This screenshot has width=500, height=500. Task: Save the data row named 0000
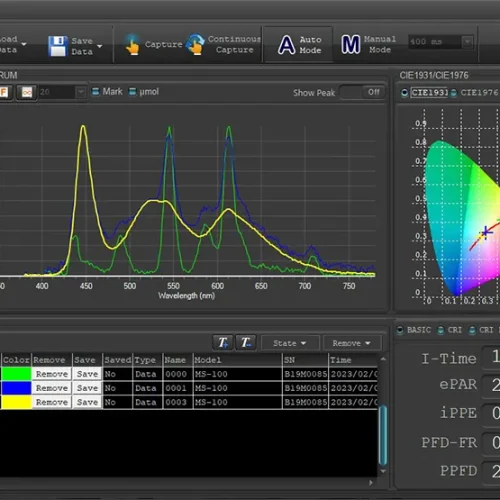(x=87, y=374)
